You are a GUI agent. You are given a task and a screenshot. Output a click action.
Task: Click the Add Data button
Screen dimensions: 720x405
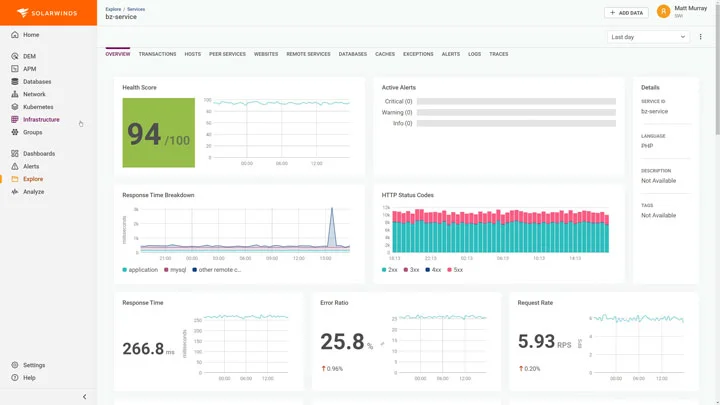point(625,12)
